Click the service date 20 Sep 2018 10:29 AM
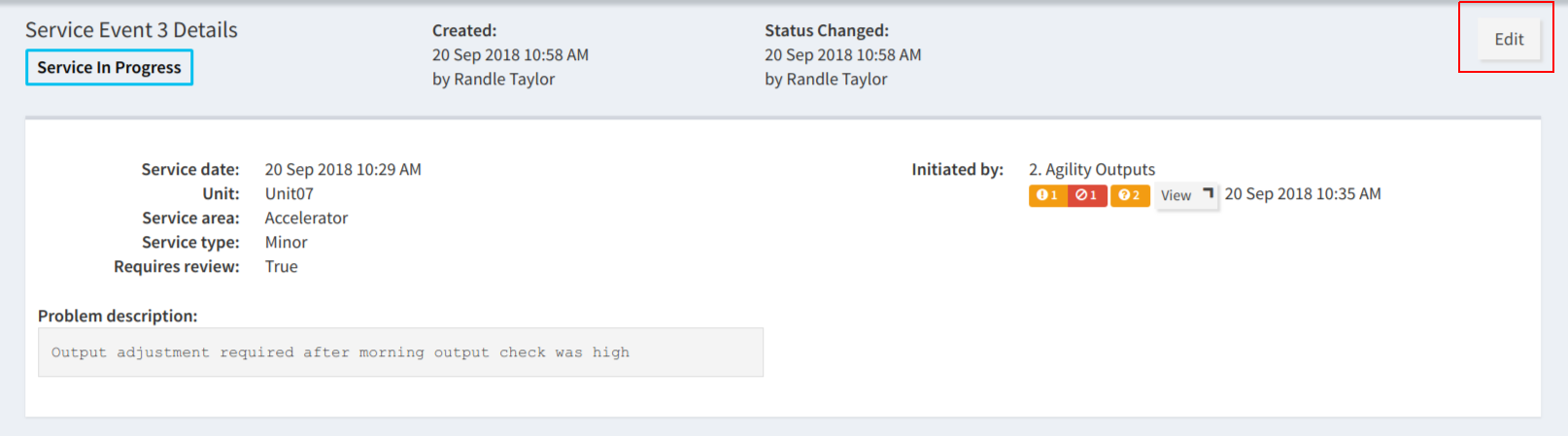 point(343,169)
